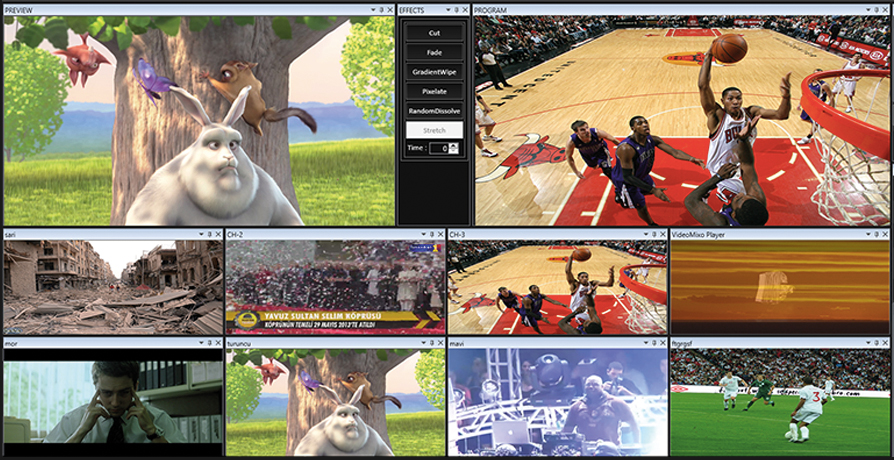Click the Pixelate effect button
894x460 pixels.
[x=434, y=91]
